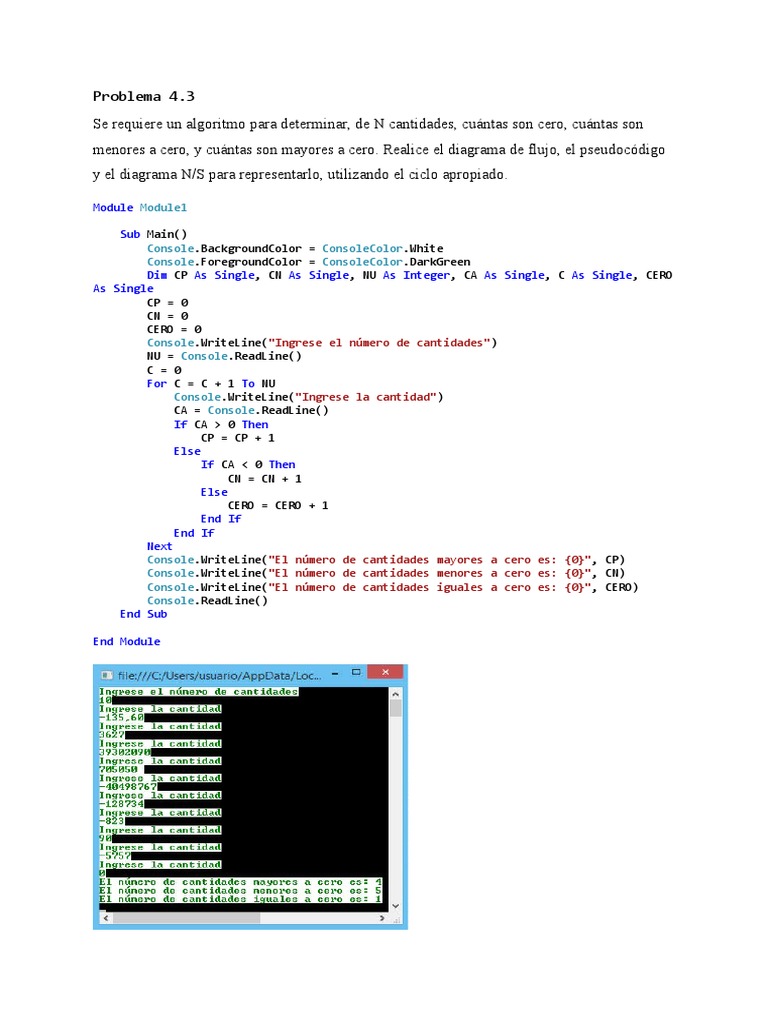Click the 'C = 0' code line
This screenshot has width=768, height=1024.
tap(164, 370)
